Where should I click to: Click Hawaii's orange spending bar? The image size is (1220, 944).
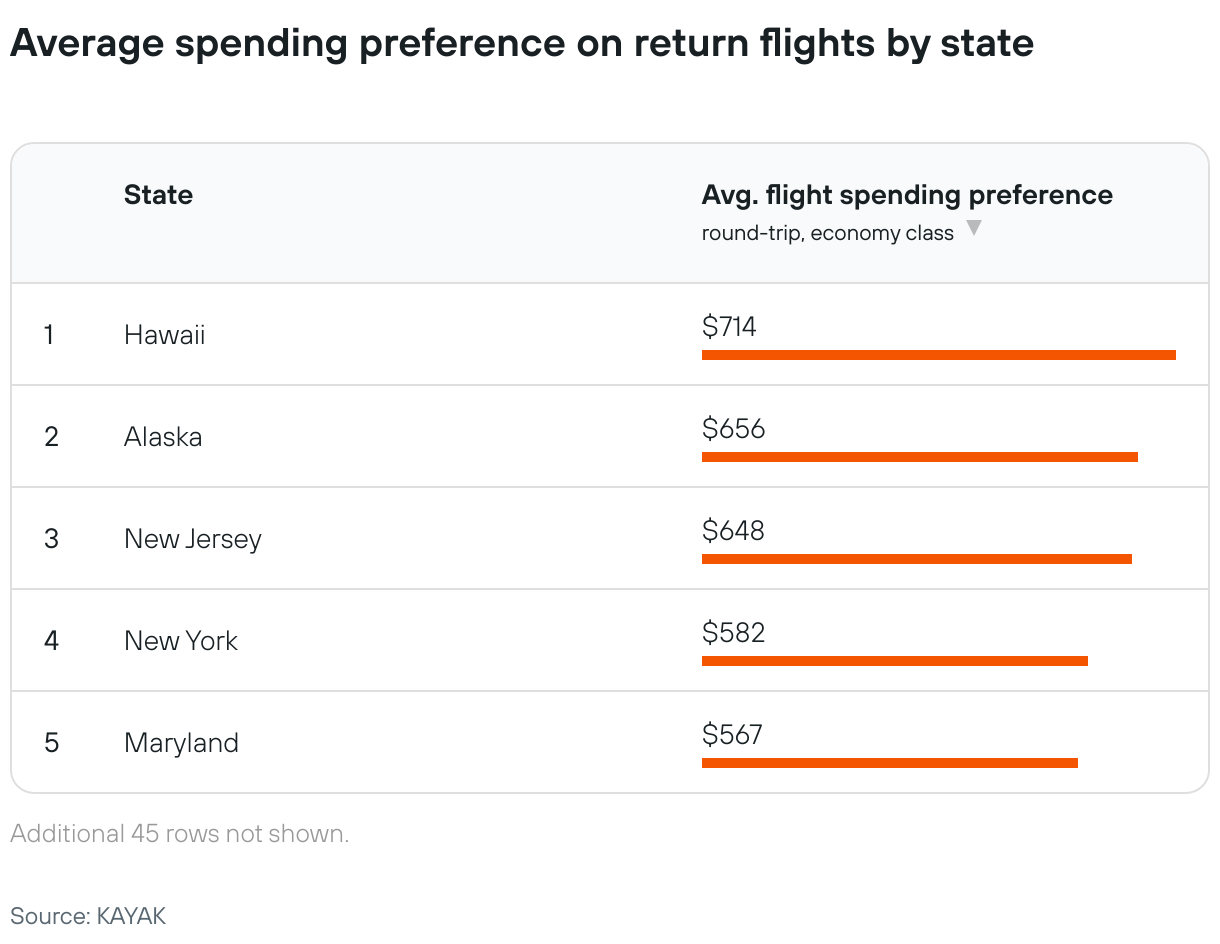(x=938, y=355)
